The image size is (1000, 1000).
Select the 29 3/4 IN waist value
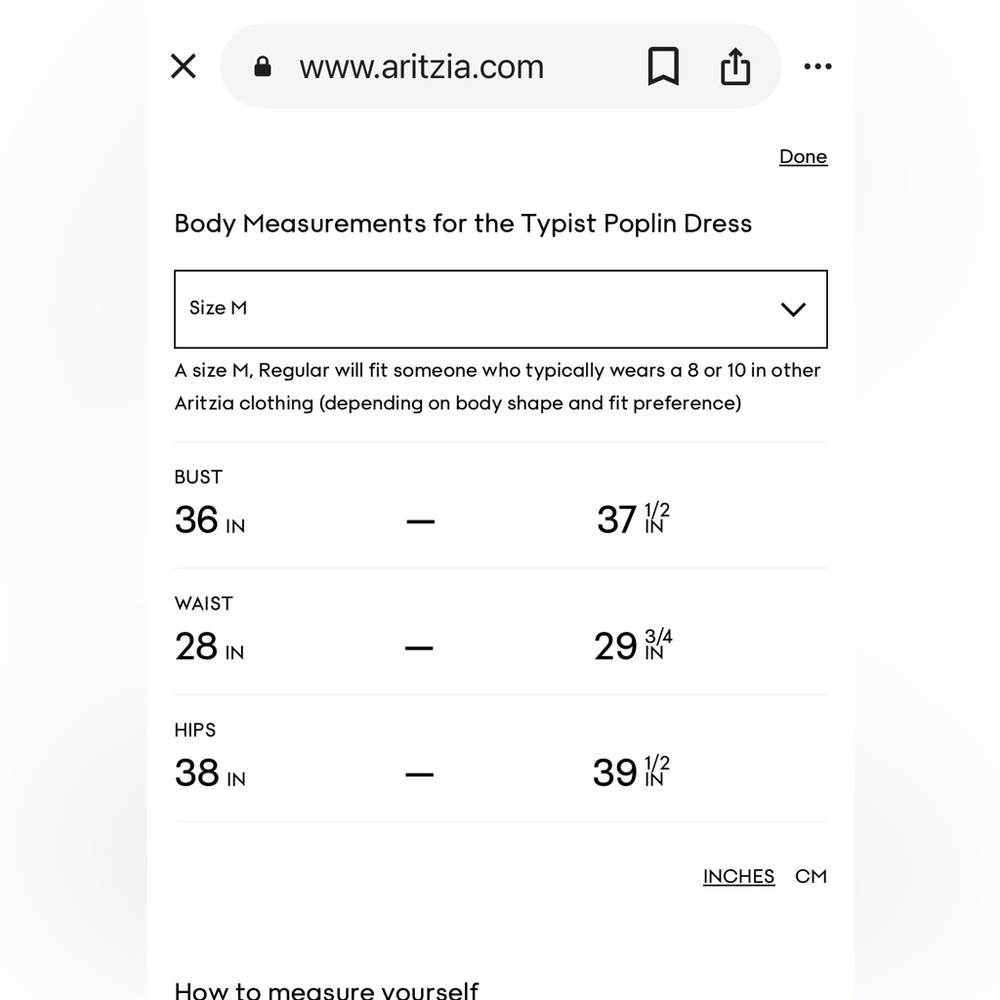(x=633, y=645)
